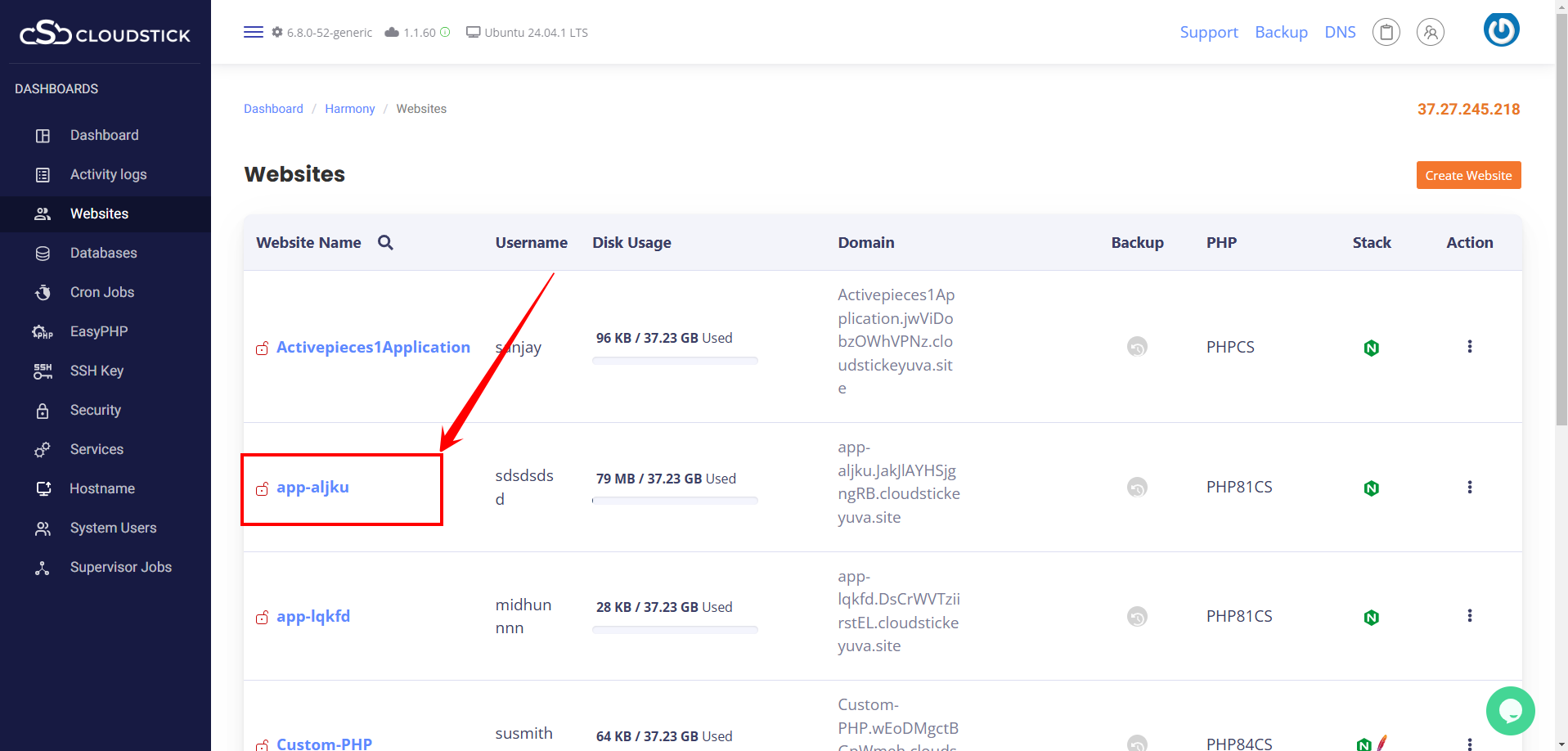Select SSH Key from sidebar
The image size is (1568, 751).
[97, 371]
